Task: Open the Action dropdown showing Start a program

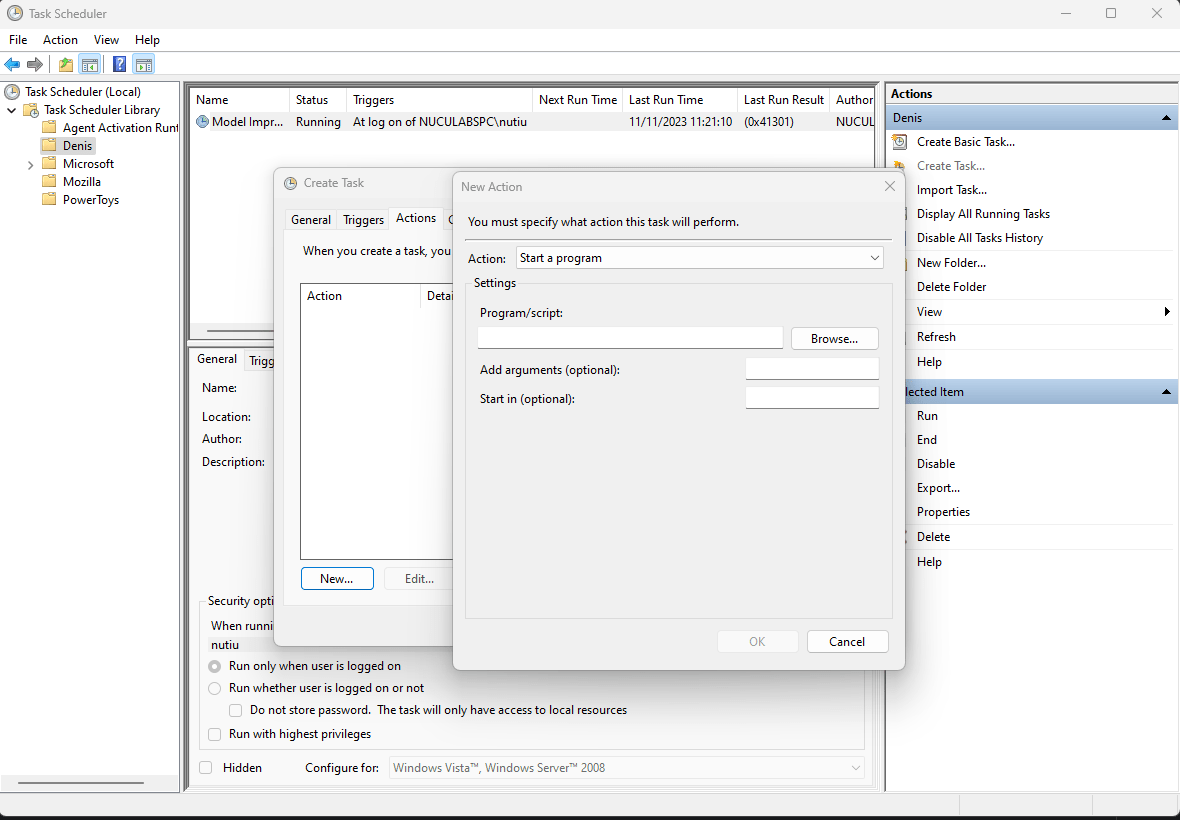Action: click(698, 257)
